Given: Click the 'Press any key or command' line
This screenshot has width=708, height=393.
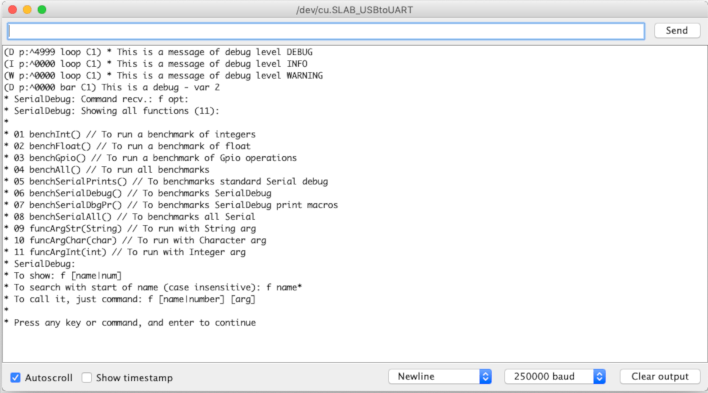Looking at the screenshot, I should (x=130, y=323).
